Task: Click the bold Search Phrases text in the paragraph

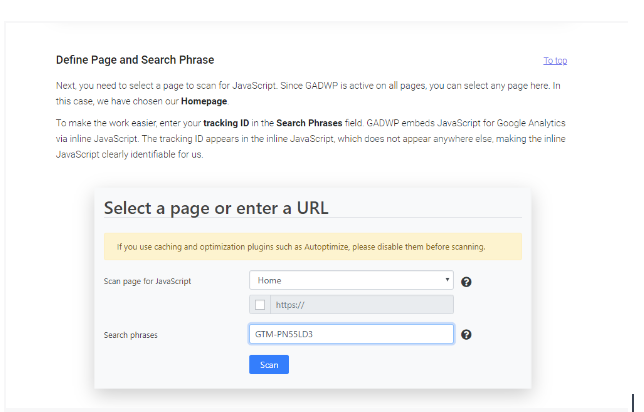Action: coord(309,123)
